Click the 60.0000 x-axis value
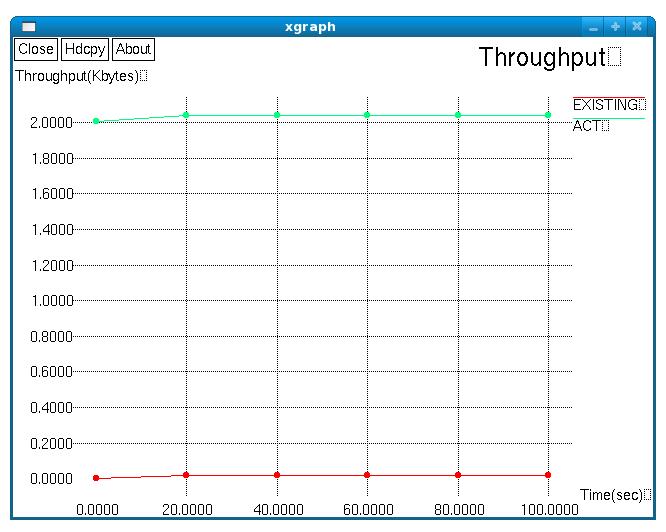 pyautogui.click(x=368, y=509)
